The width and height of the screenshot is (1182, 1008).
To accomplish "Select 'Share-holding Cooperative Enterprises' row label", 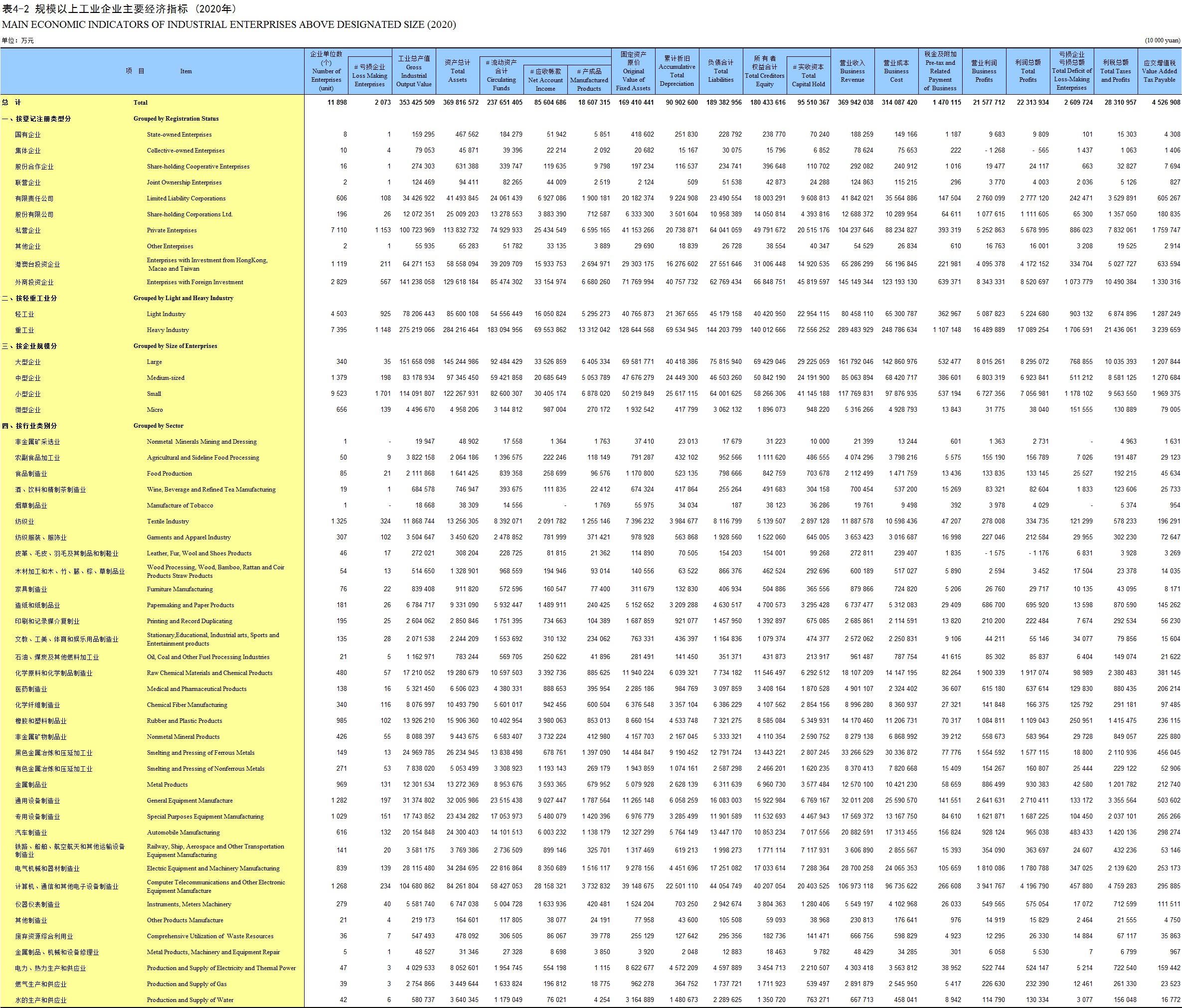I will pyautogui.click(x=198, y=167).
